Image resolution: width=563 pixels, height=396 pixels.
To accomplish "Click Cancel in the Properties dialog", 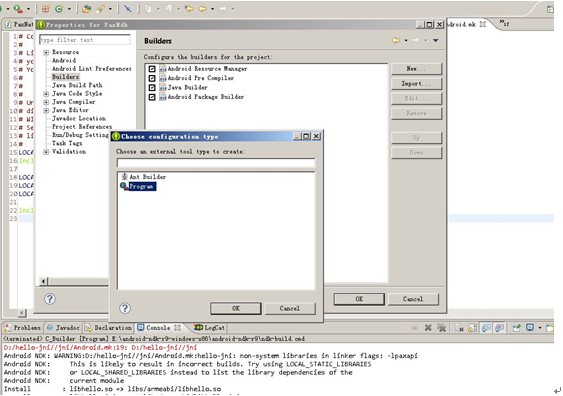I will click(x=413, y=299).
